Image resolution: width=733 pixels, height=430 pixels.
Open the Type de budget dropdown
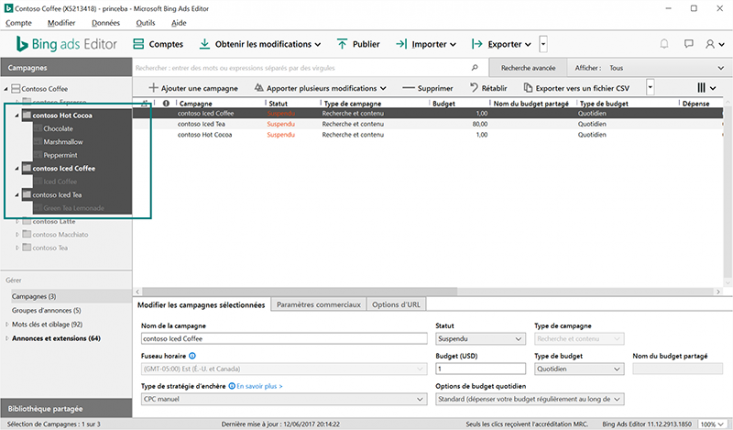click(x=579, y=369)
